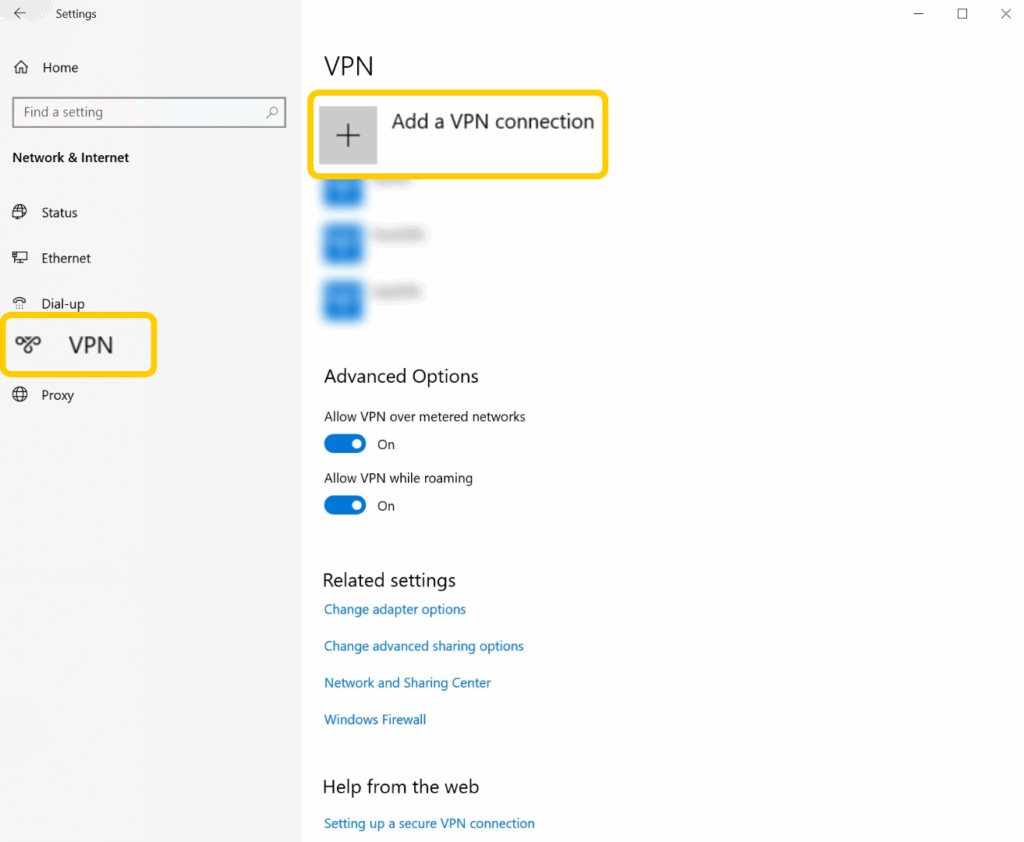Image resolution: width=1024 pixels, height=842 pixels.
Task: Click the Dial-up icon
Action: point(20,303)
